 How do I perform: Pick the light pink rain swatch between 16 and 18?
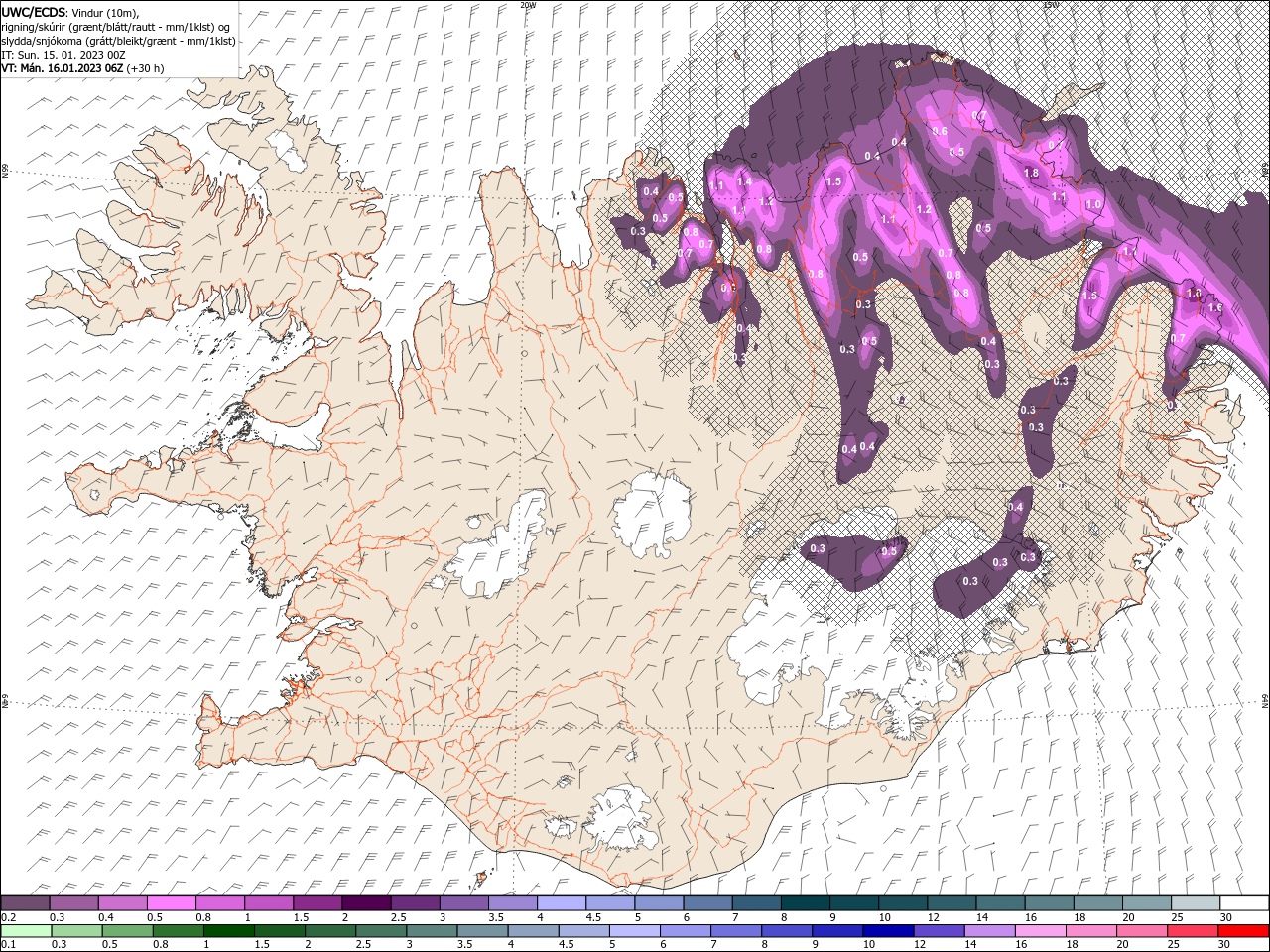click(x=1040, y=931)
